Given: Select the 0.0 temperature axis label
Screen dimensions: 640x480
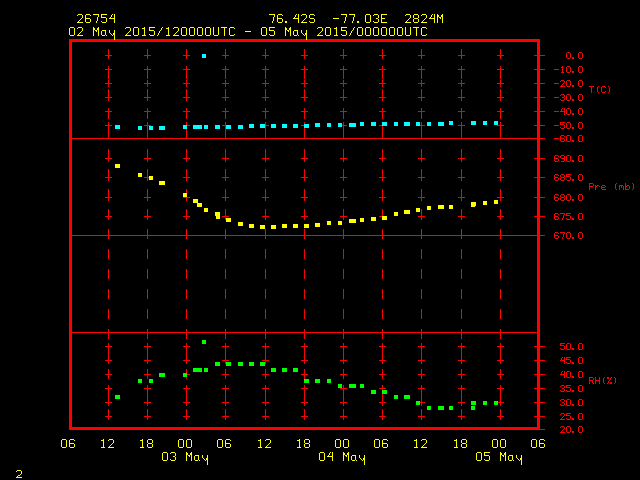Looking at the screenshot, I should (574, 56).
